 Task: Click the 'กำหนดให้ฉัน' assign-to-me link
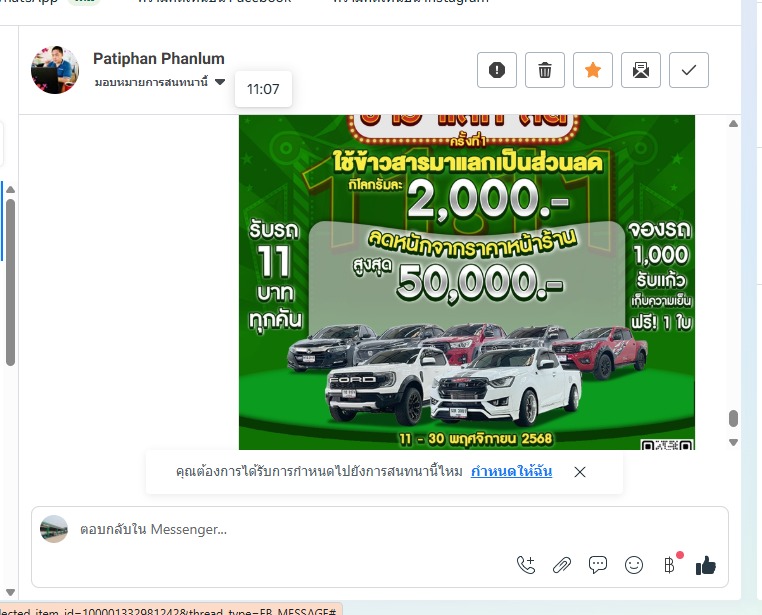tap(511, 471)
